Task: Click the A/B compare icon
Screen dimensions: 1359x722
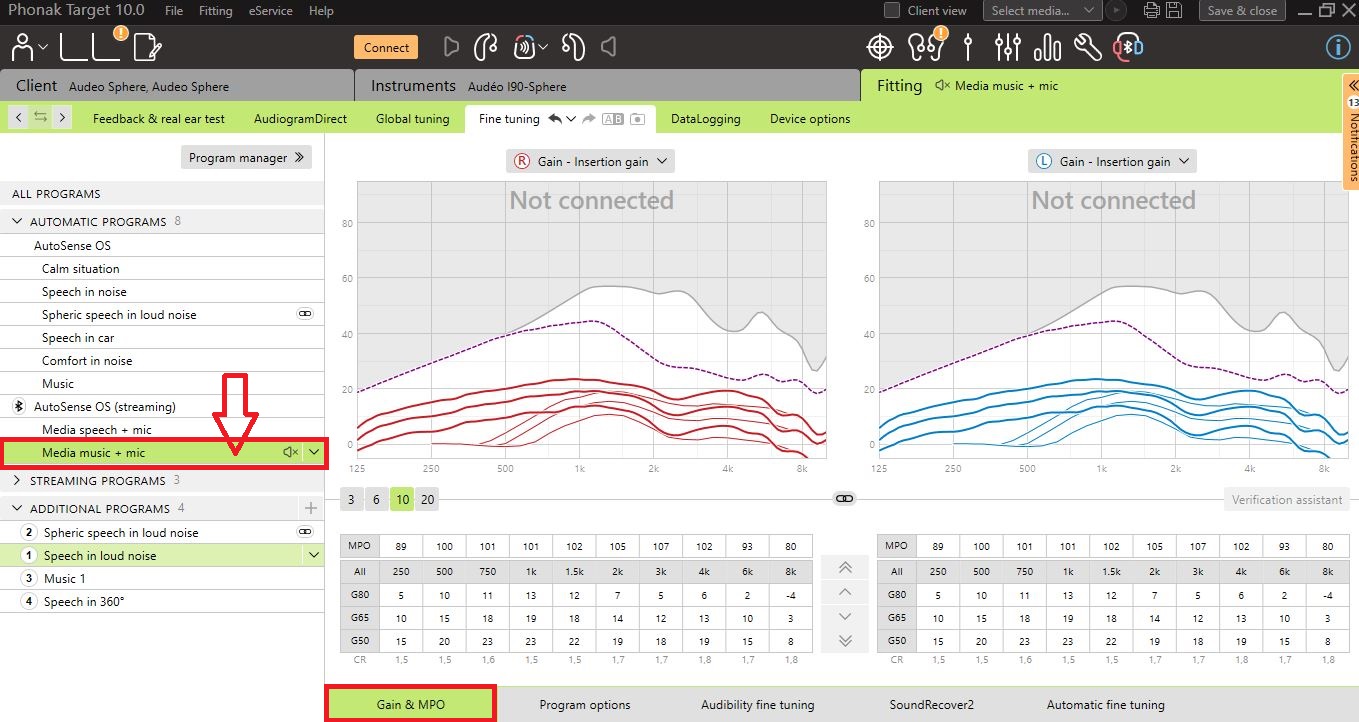Action: [613, 119]
